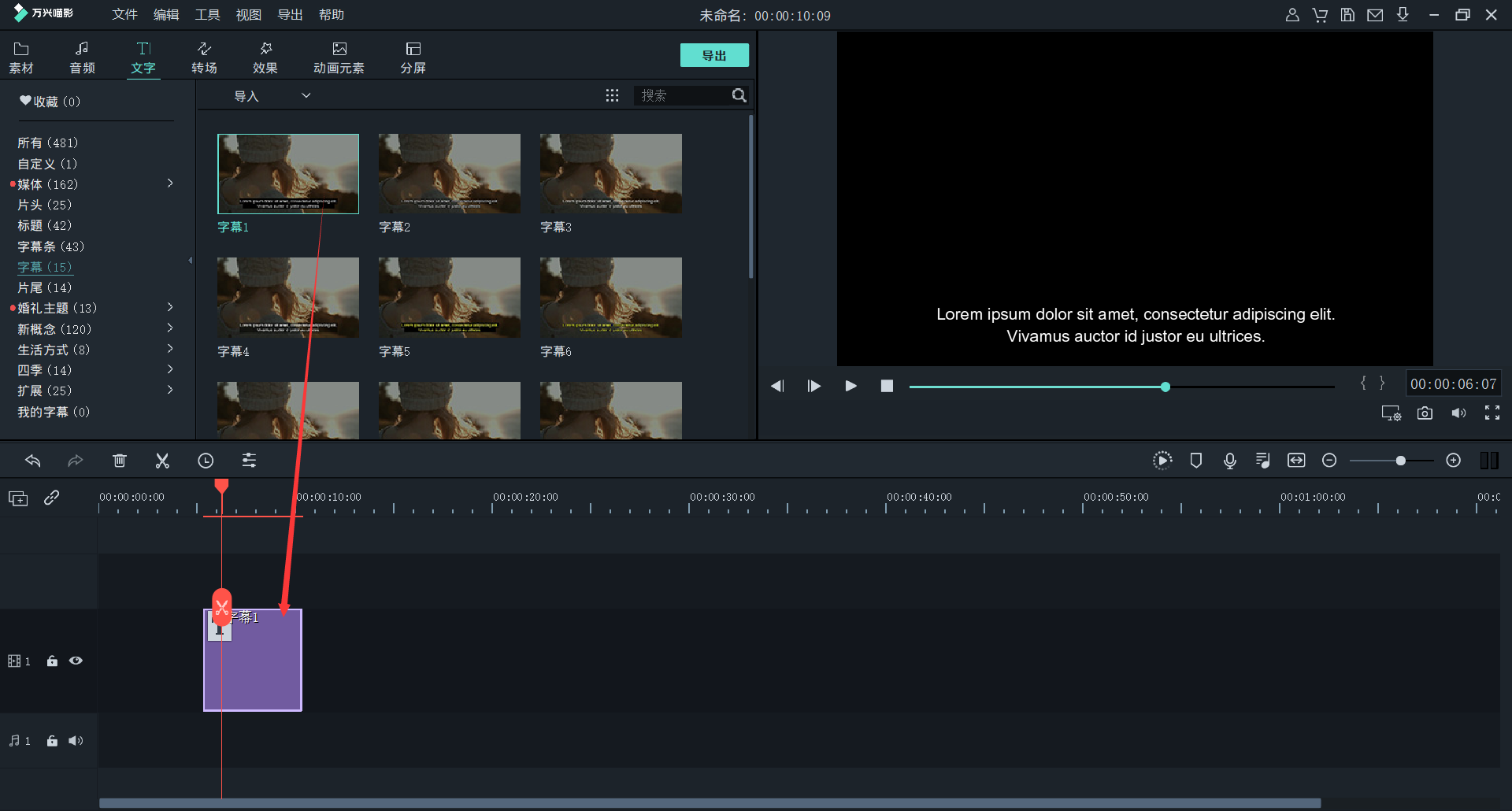Expand the 媒体 (162) category
Image resolution: width=1512 pixels, height=811 pixels.
click(x=170, y=183)
